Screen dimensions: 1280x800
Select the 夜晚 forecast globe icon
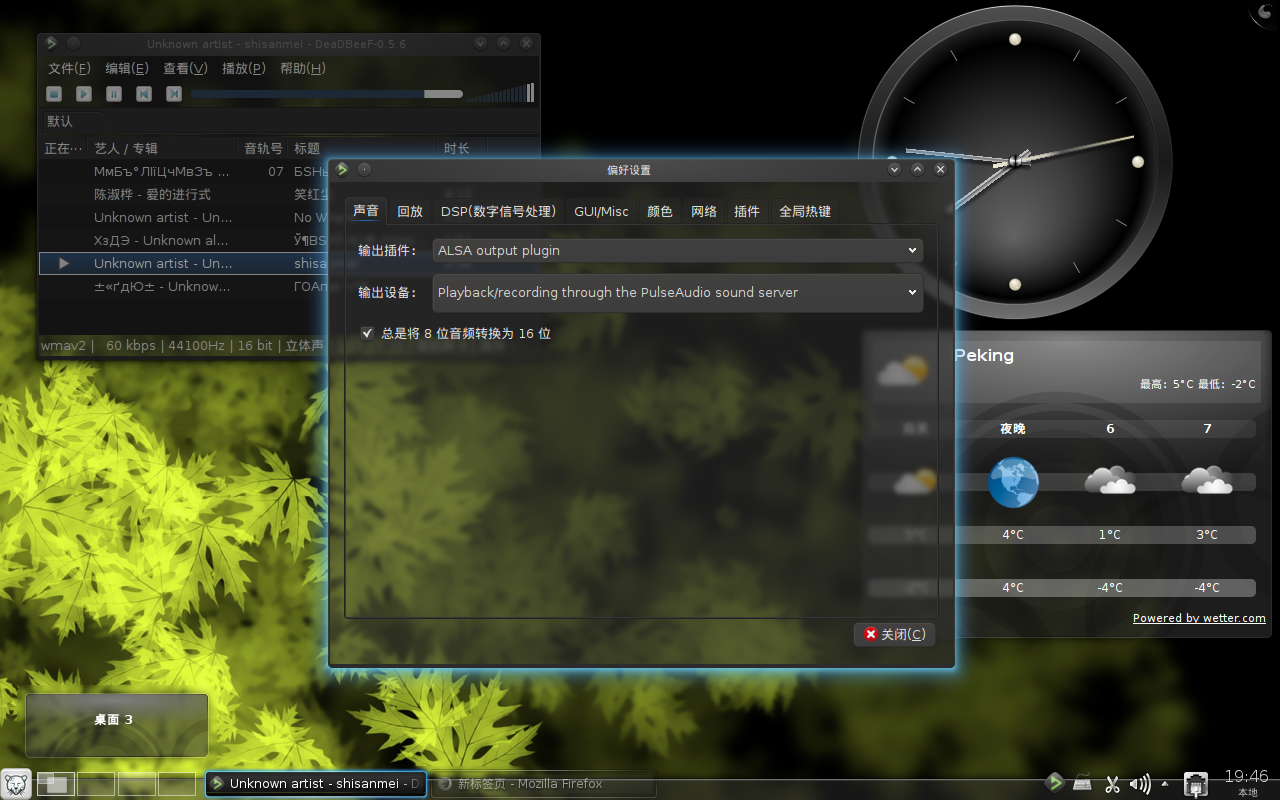tap(1013, 482)
